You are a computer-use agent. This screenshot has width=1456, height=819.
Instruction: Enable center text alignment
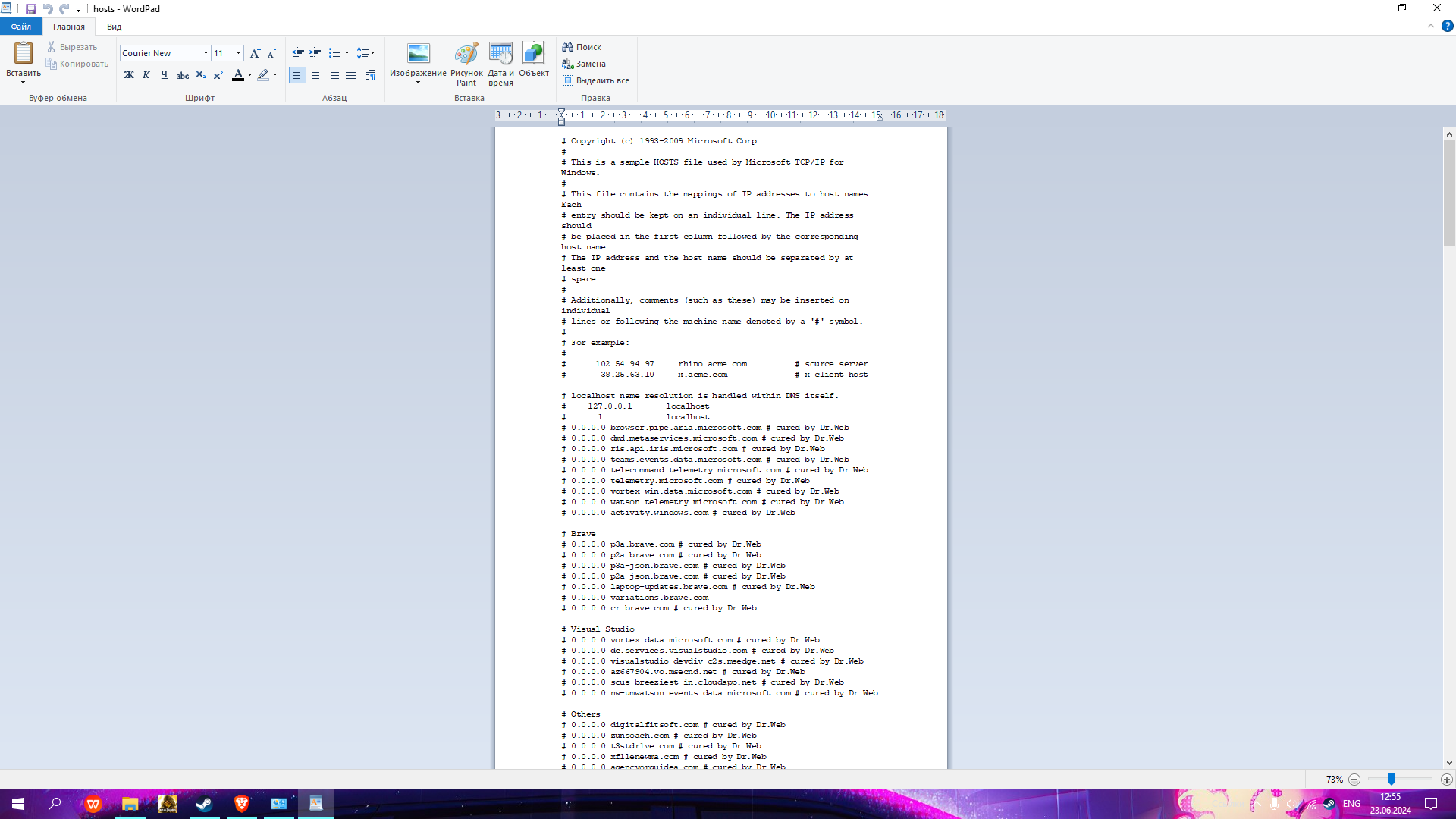click(315, 75)
